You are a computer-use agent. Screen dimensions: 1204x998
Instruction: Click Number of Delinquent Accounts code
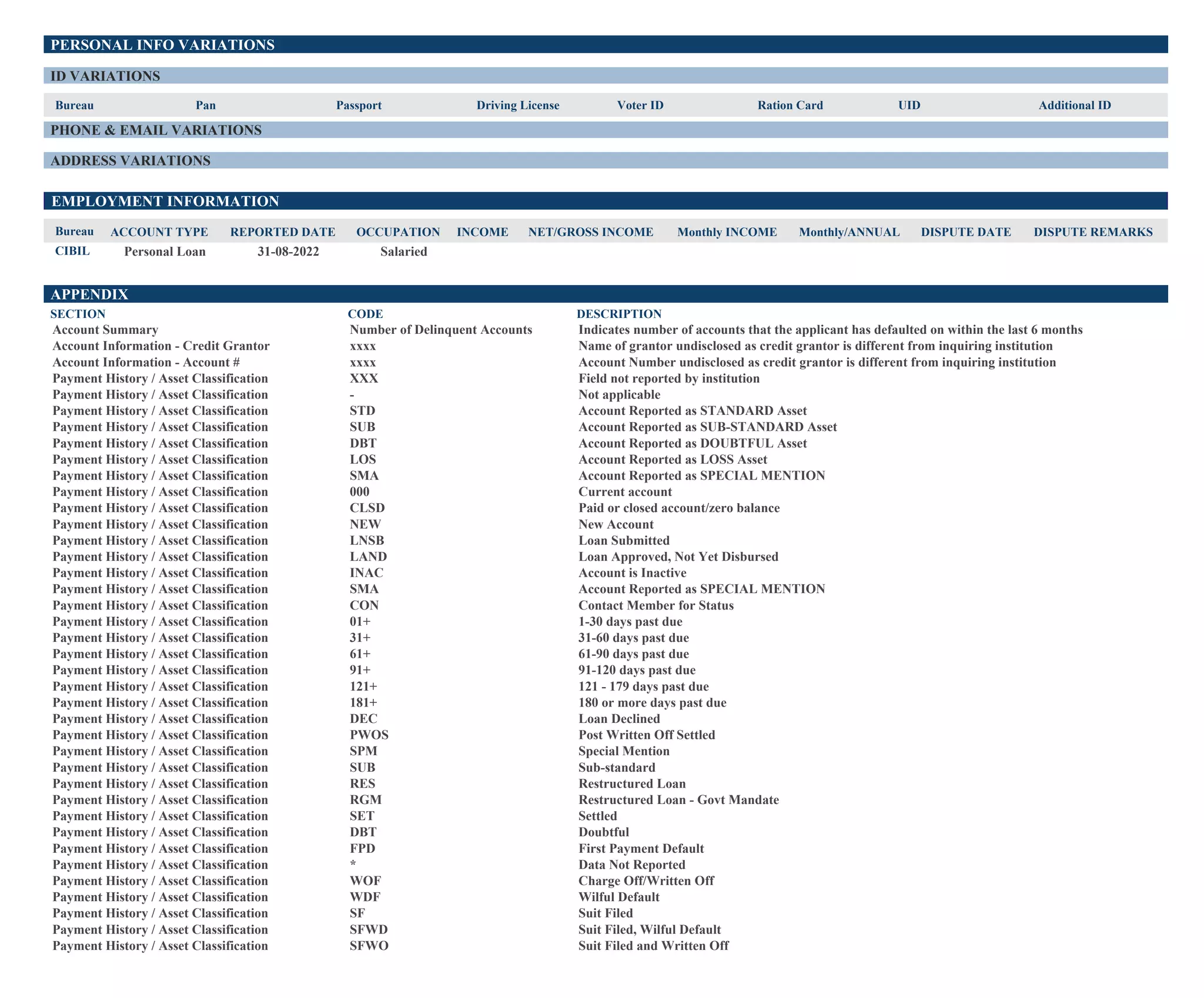[x=441, y=330]
